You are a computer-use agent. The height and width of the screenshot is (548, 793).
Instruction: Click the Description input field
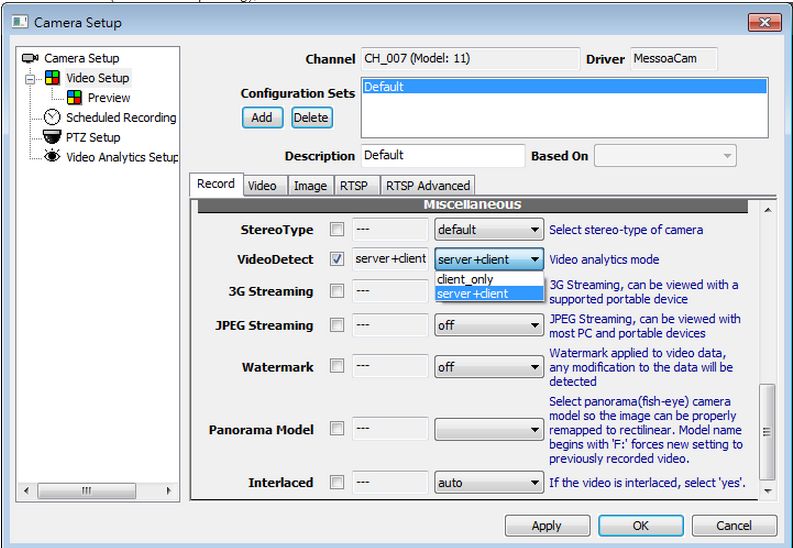[x=443, y=156]
